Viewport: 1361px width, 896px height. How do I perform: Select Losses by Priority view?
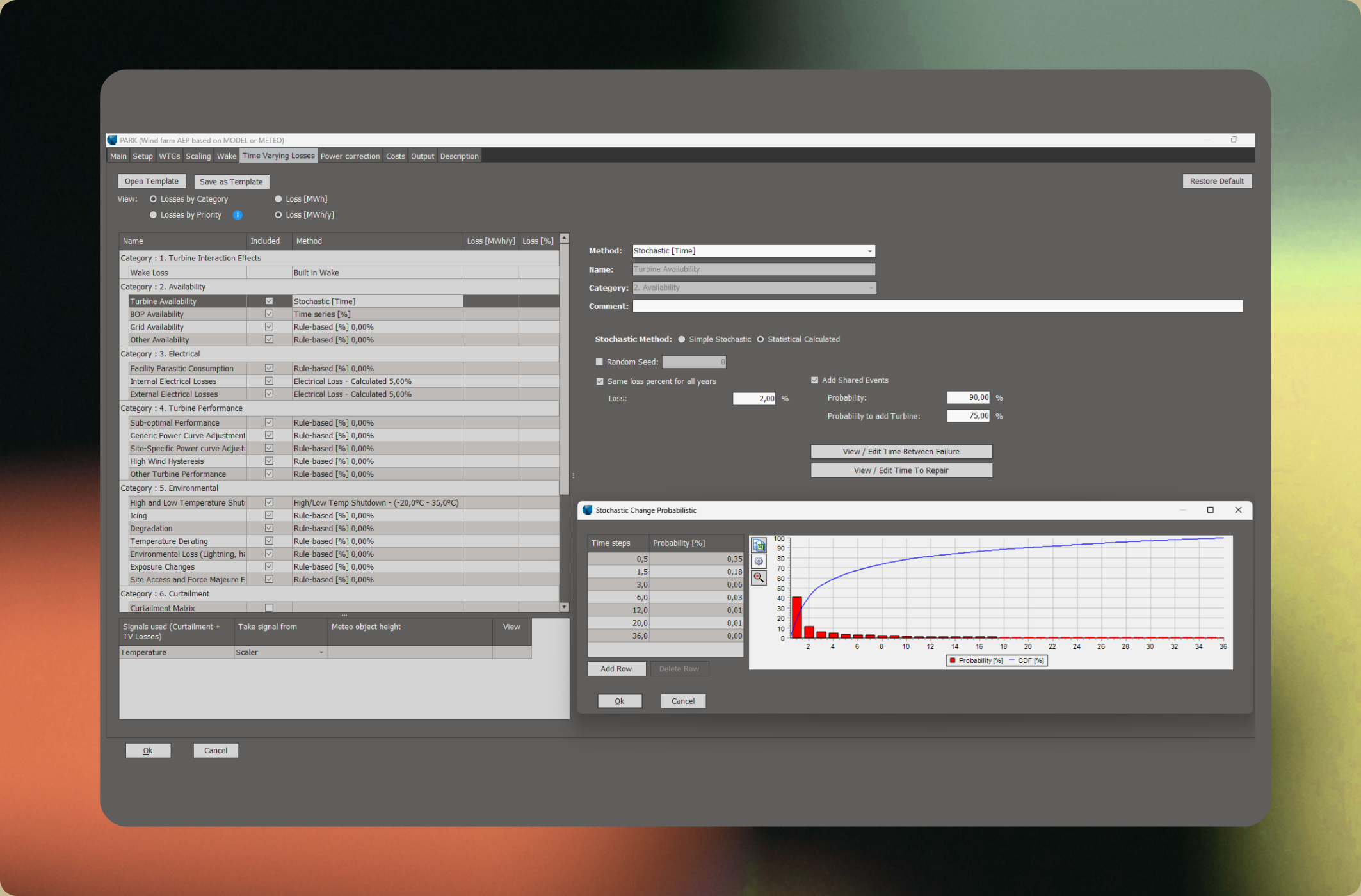point(153,215)
